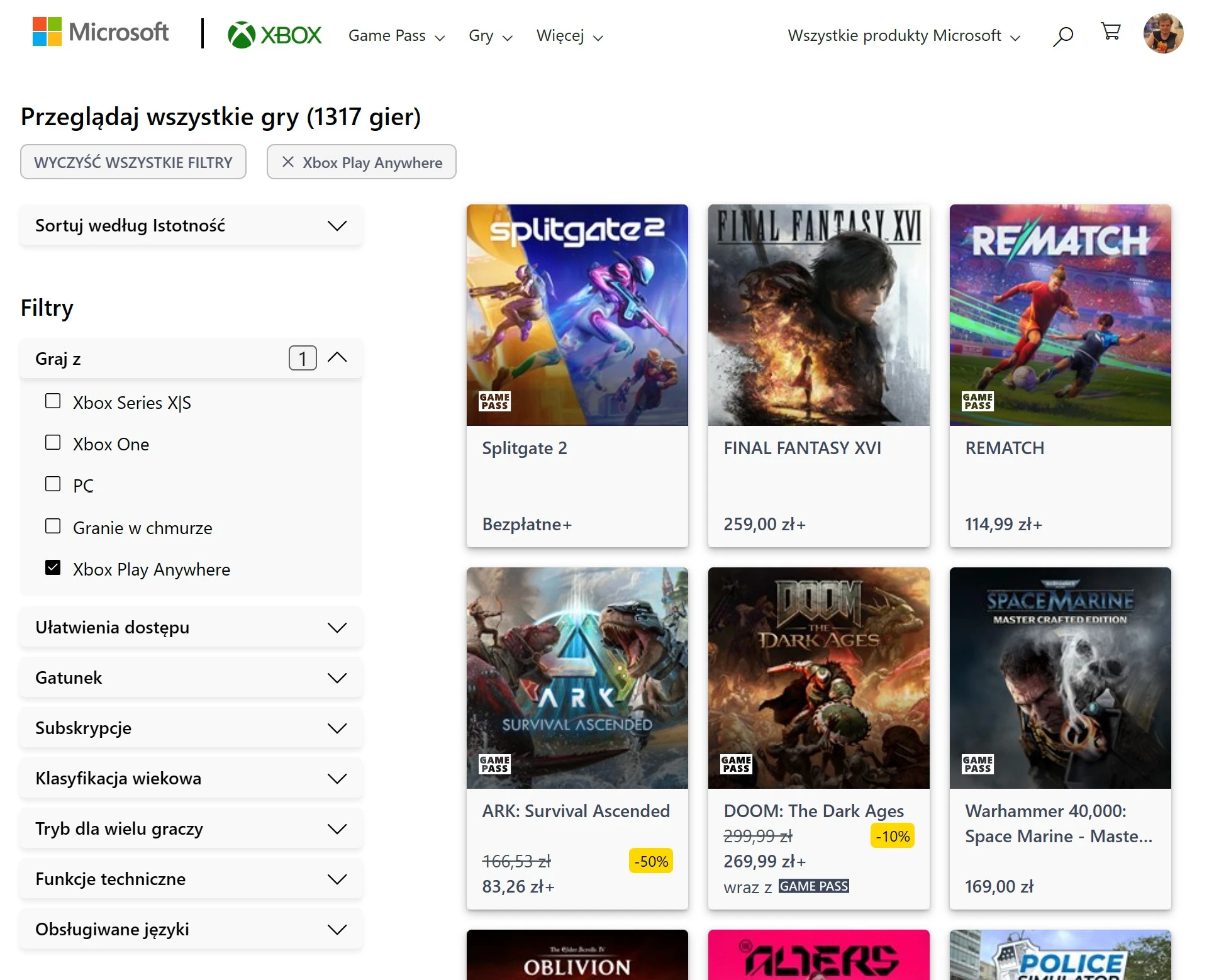Uncheck the Xbox Play Anywhere checkbox
This screenshot has width=1214, height=980.
coord(53,568)
